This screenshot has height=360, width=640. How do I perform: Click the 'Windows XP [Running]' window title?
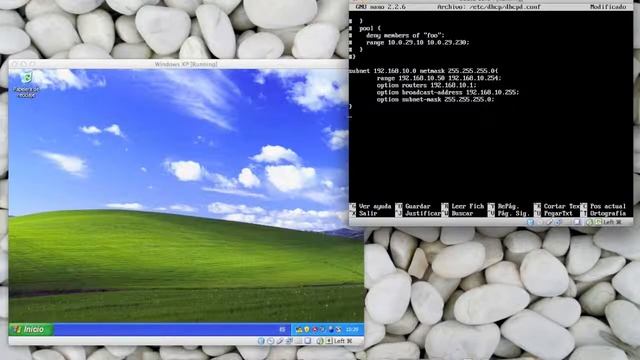186,64
